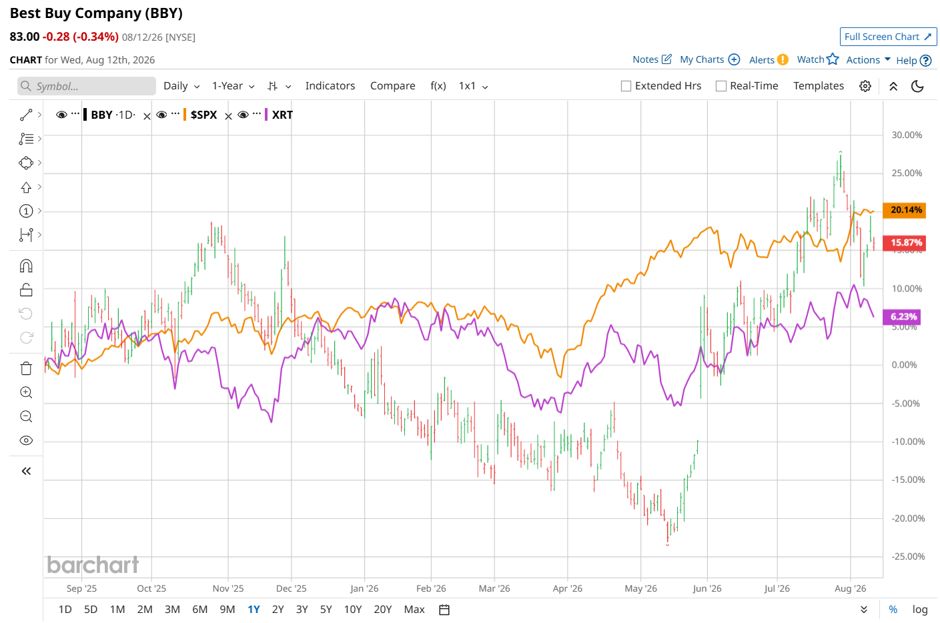Click the lock drawings icon
Image resolution: width=940 pixels, height=623 pixels.
click(x=26, y=290)
